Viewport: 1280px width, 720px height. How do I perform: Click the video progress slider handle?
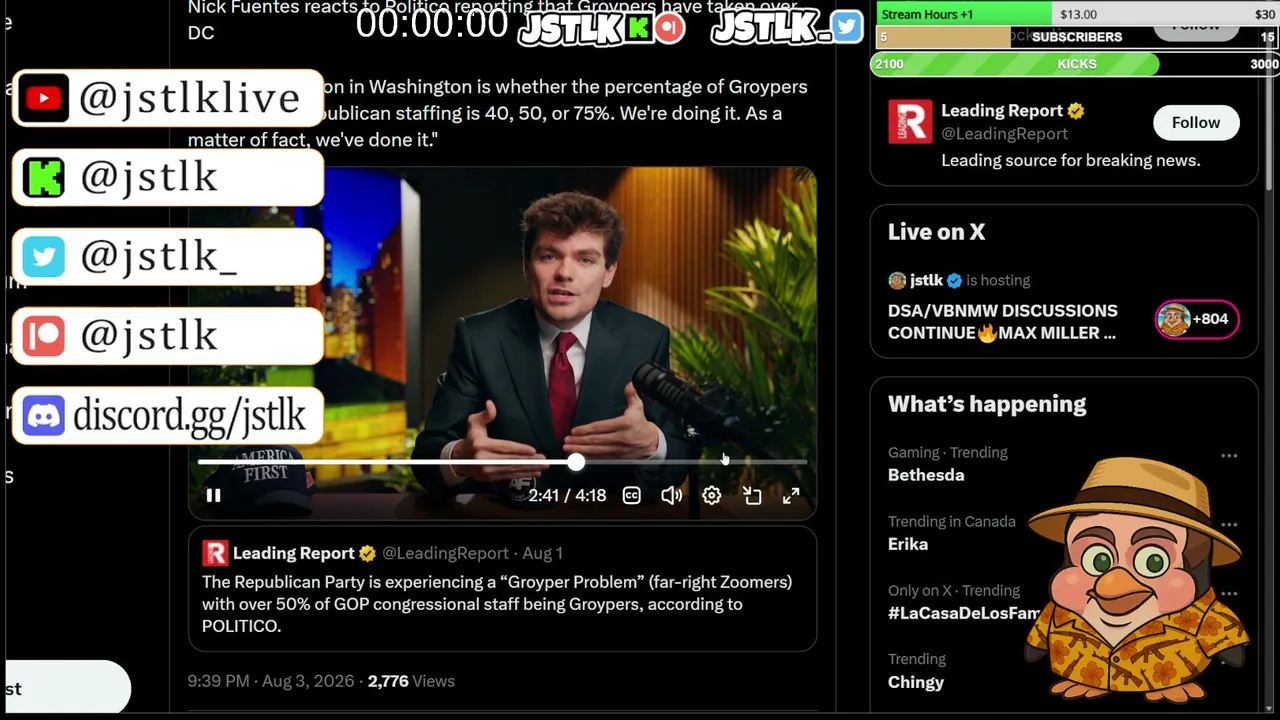click(x=576, y=462)
